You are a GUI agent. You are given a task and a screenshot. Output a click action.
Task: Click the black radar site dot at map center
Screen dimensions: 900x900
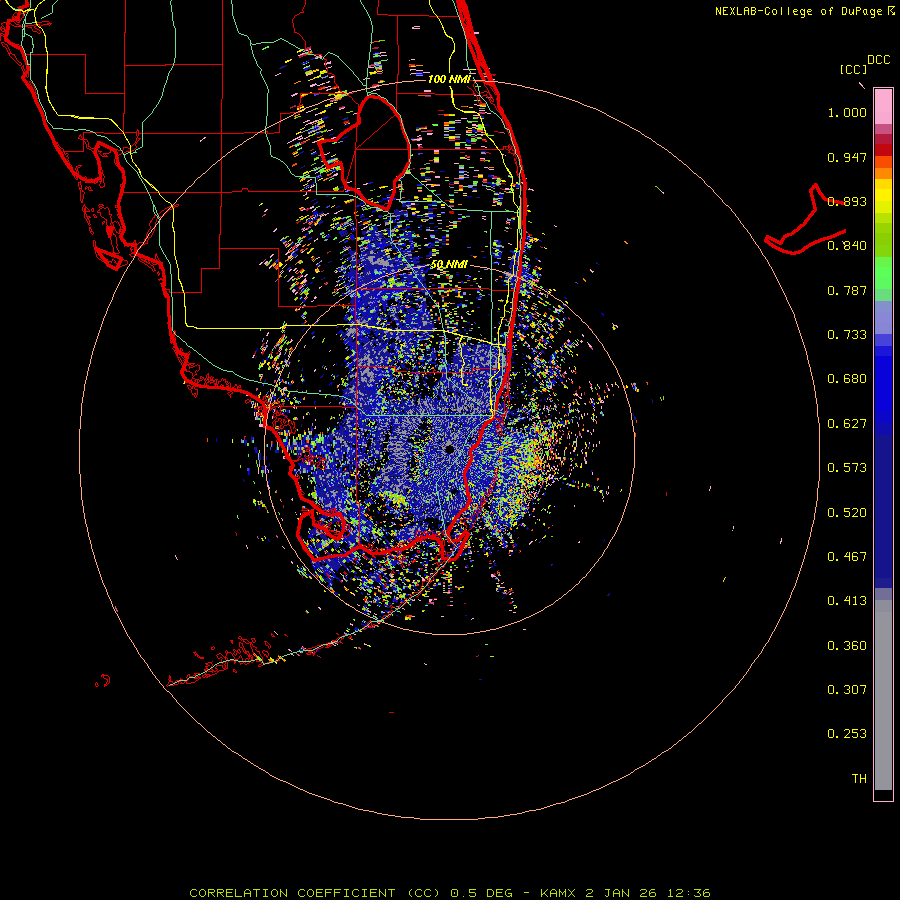[x=449, y=449]
